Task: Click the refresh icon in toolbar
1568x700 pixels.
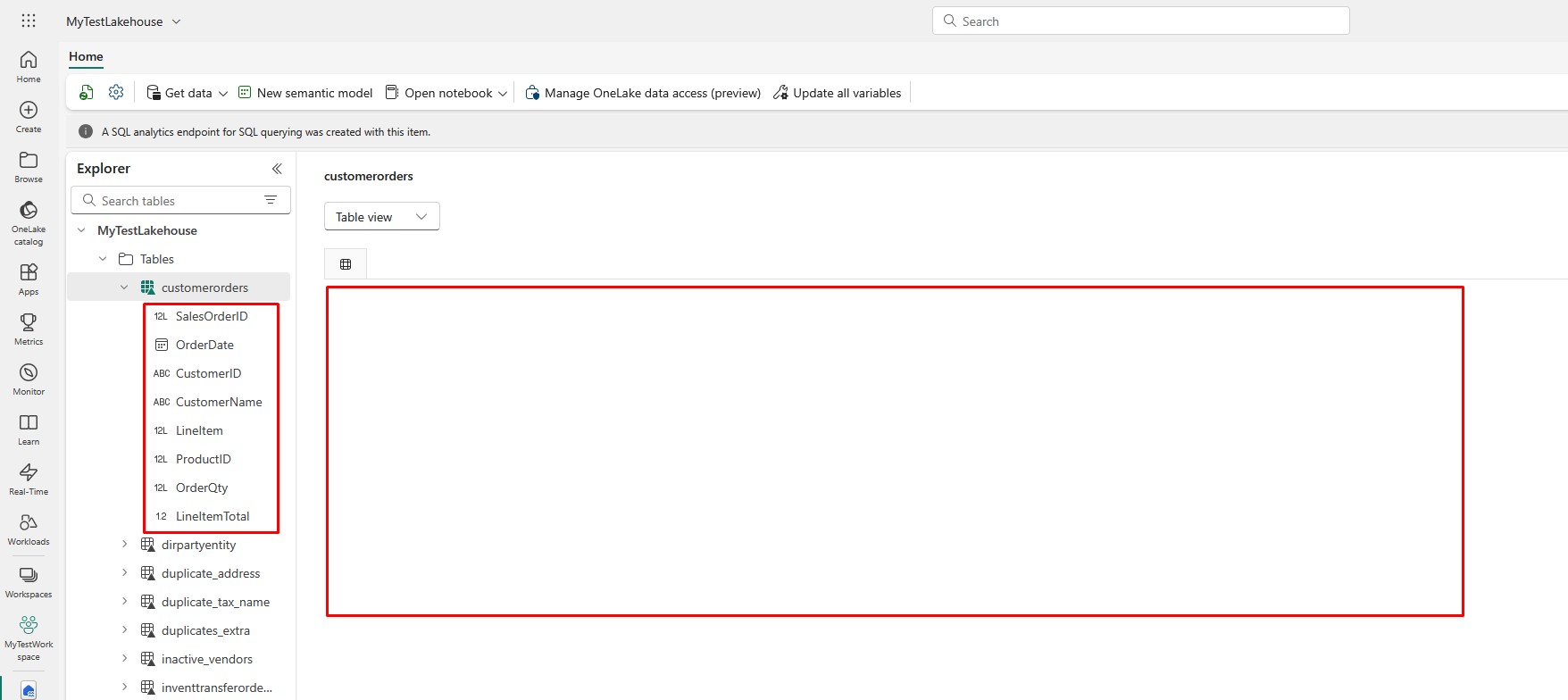Action: 87,93
